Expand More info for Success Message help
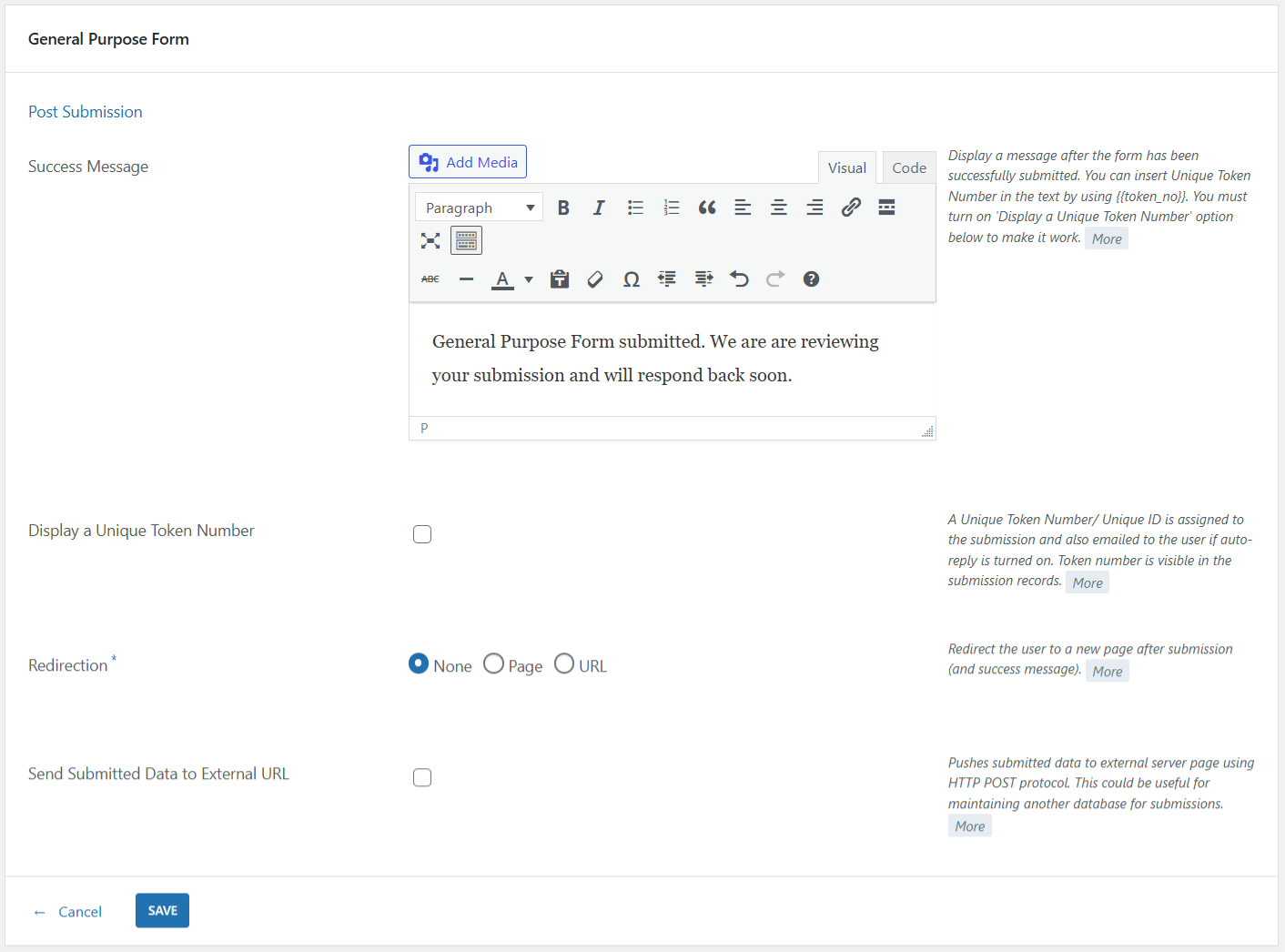1285x952 pixels. click(x=1107, y=239)
